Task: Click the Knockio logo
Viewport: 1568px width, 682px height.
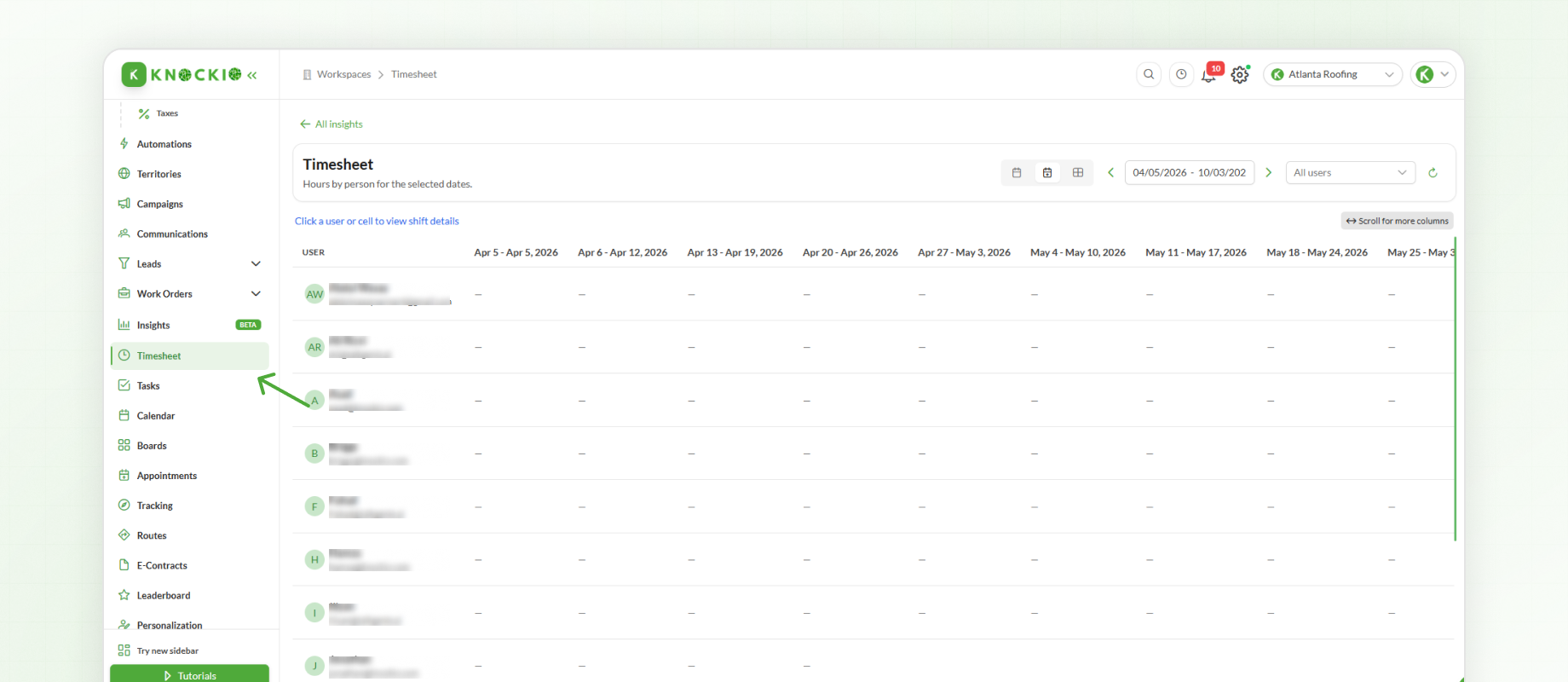Action: click(182, 75)
